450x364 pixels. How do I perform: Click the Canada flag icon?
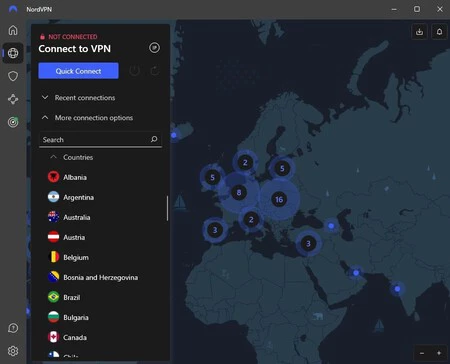point(53,337)
